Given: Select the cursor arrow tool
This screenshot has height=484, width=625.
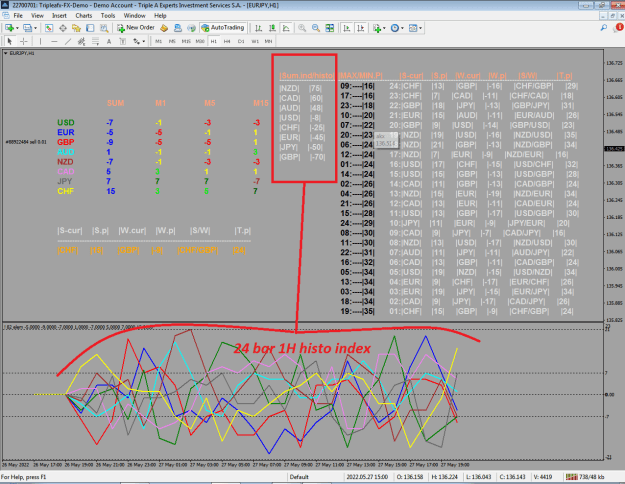Looking at the screenshot, I should tap(10, 41).
